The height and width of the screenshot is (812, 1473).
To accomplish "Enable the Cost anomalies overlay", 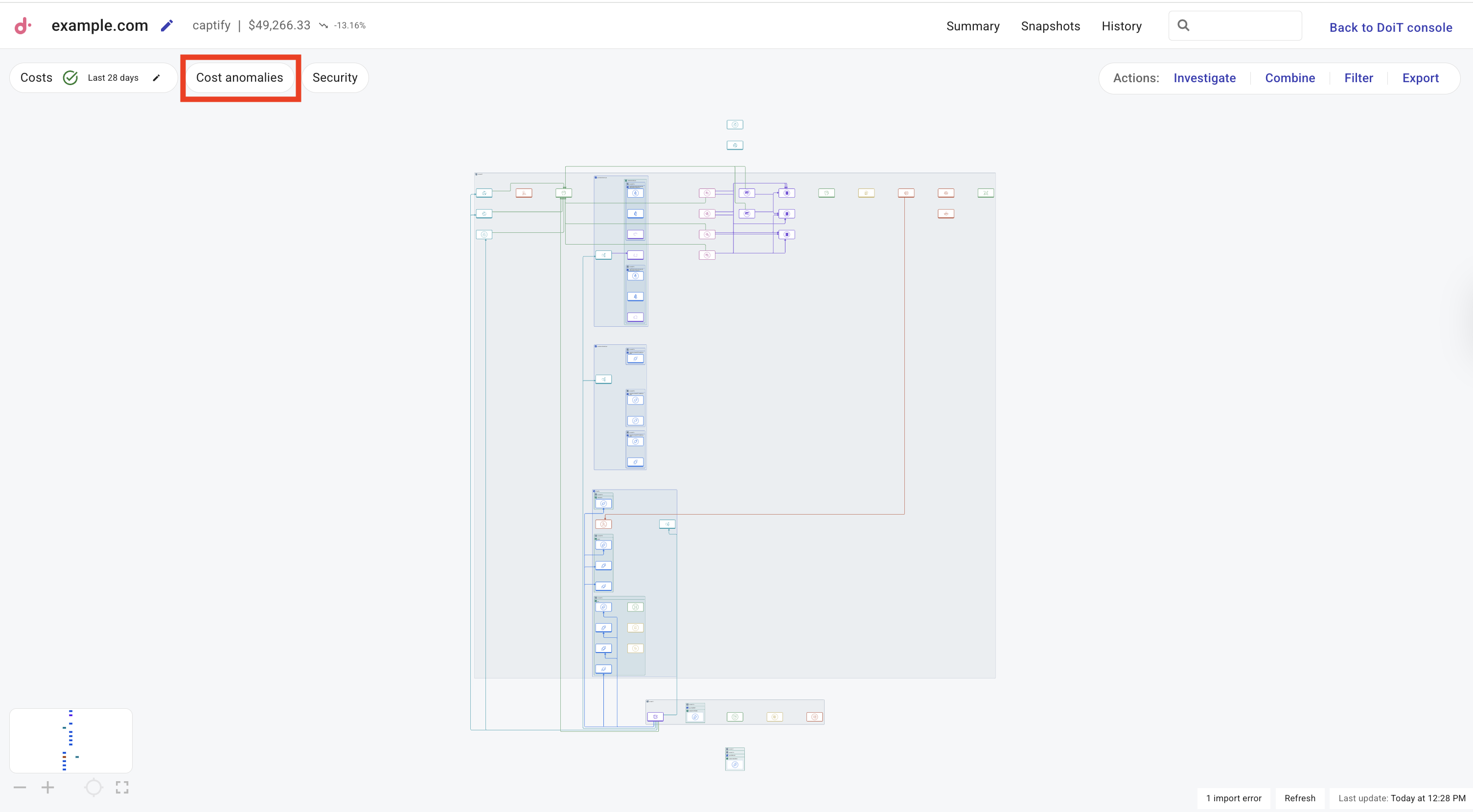I will pos(240,77).
